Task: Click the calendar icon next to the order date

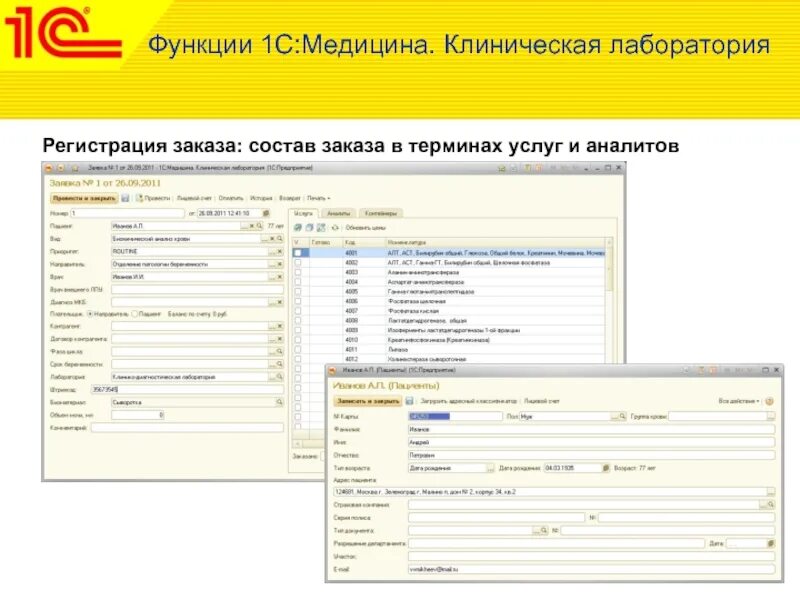Action: tap(266, 213)
